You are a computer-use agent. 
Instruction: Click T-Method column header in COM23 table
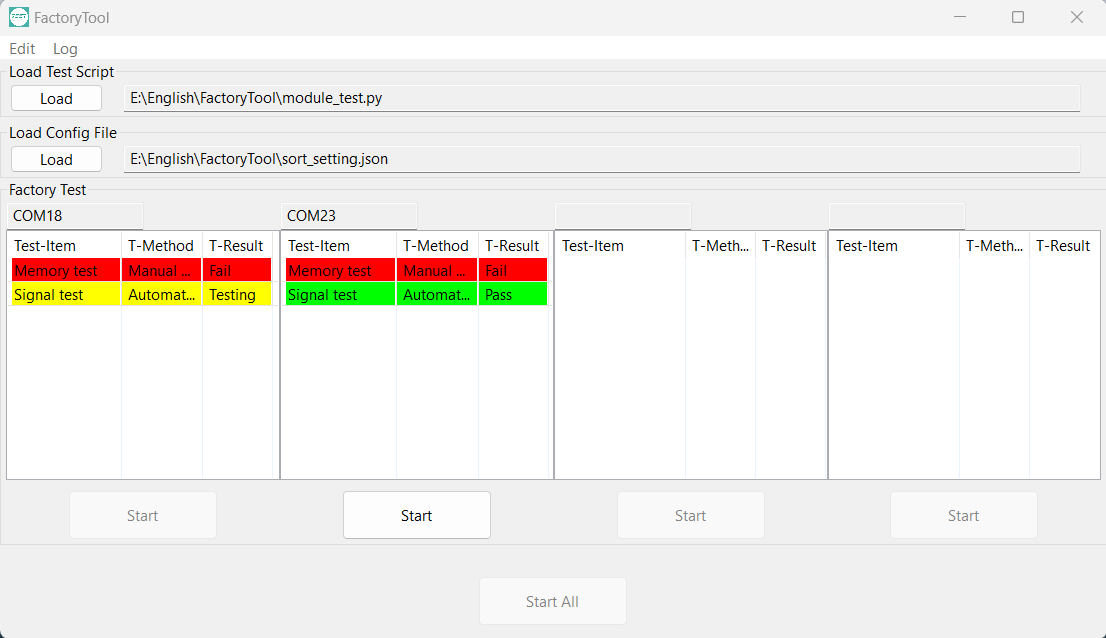436,246
